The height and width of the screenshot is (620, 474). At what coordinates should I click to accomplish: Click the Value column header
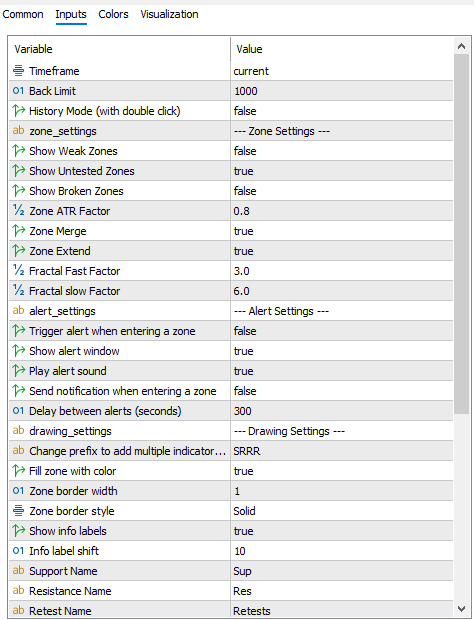point(342,49)
